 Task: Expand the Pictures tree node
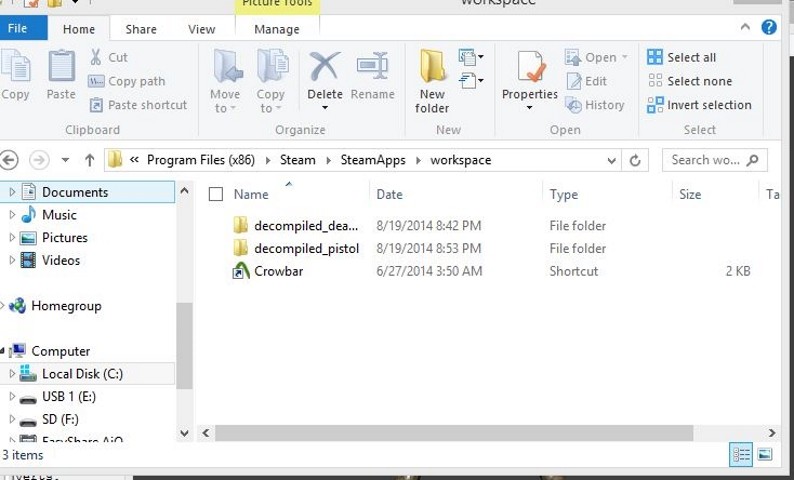tap(12, 237)
